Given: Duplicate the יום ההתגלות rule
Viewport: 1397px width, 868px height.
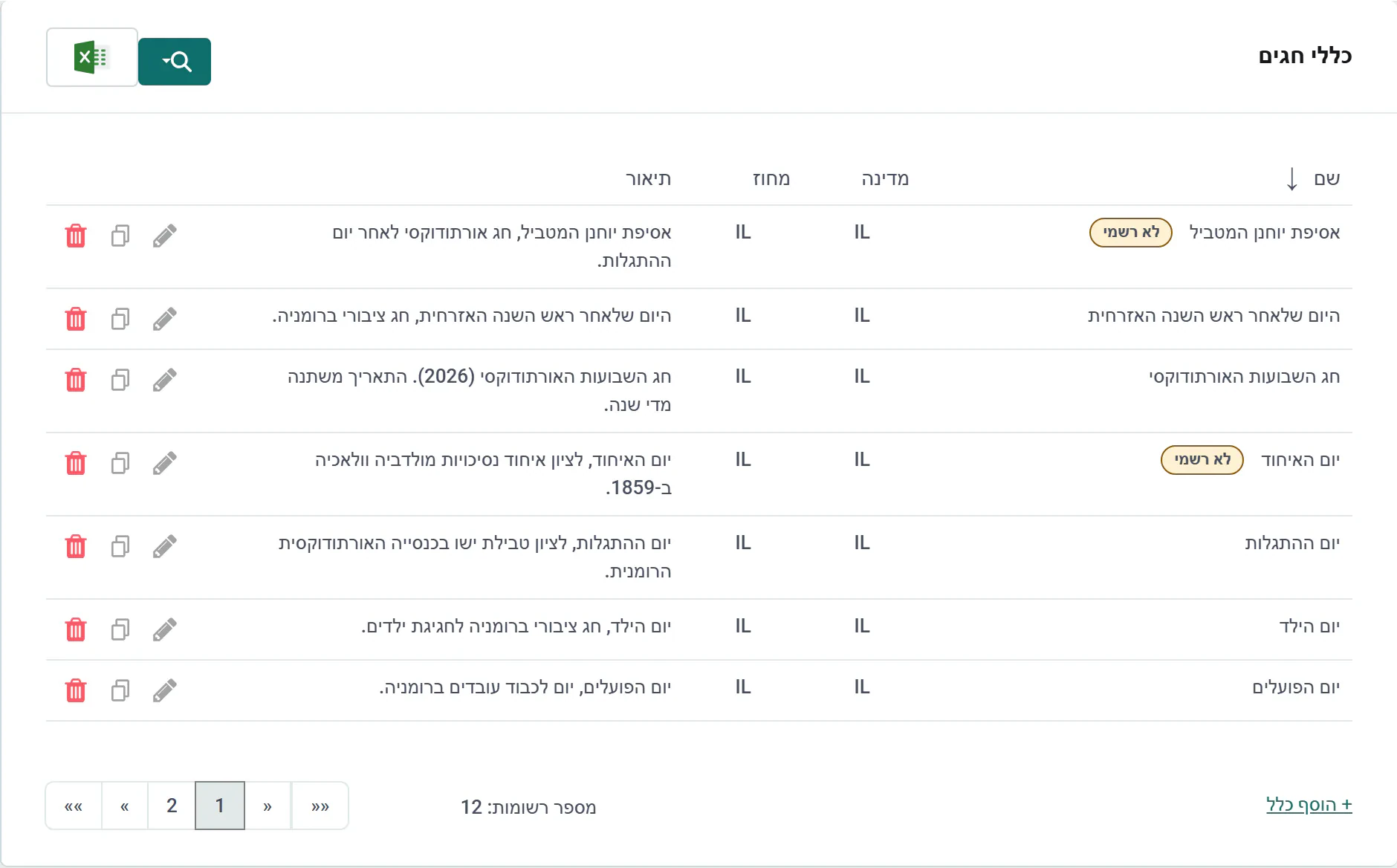Looking at the screenshot, I should click(x=120, y=546).
